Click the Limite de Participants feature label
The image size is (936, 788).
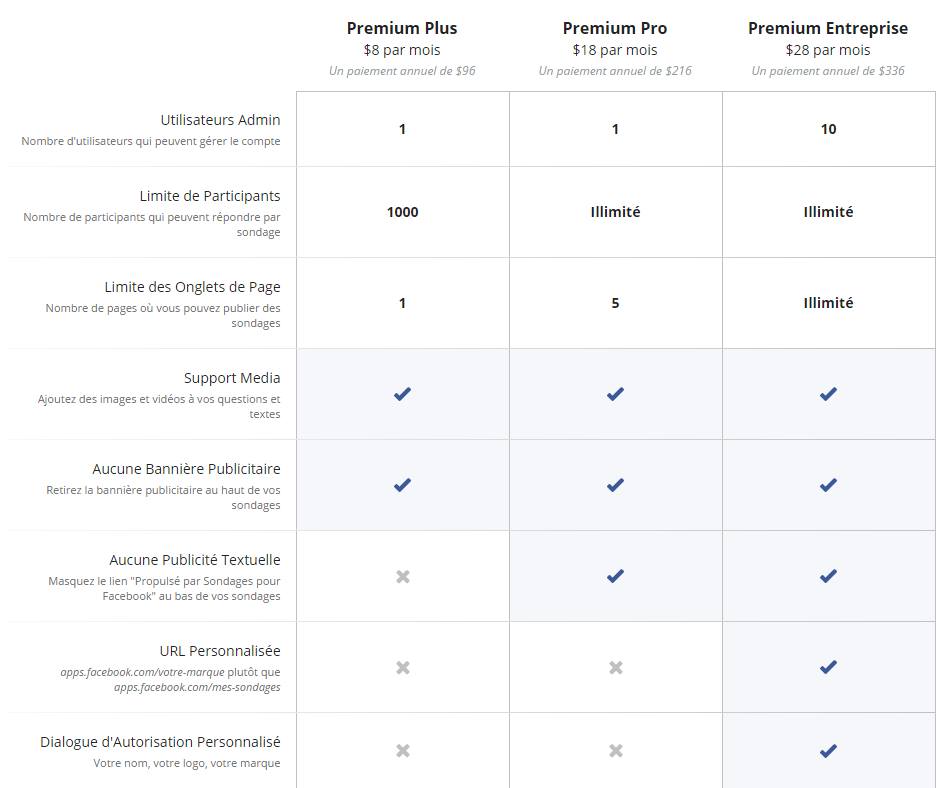tap(210, 196)
